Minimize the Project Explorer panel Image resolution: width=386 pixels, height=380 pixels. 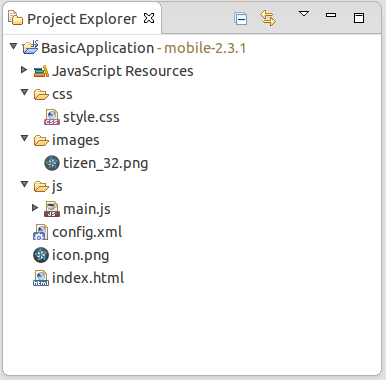[x=331, y=15]
